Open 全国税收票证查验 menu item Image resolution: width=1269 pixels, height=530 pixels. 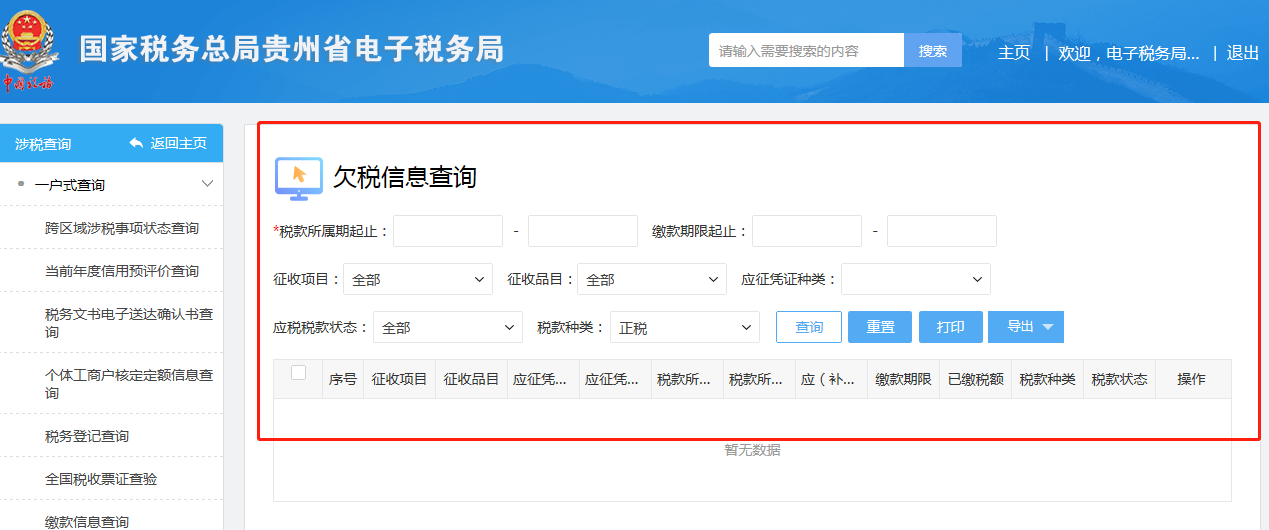click(x=101, y=479)
